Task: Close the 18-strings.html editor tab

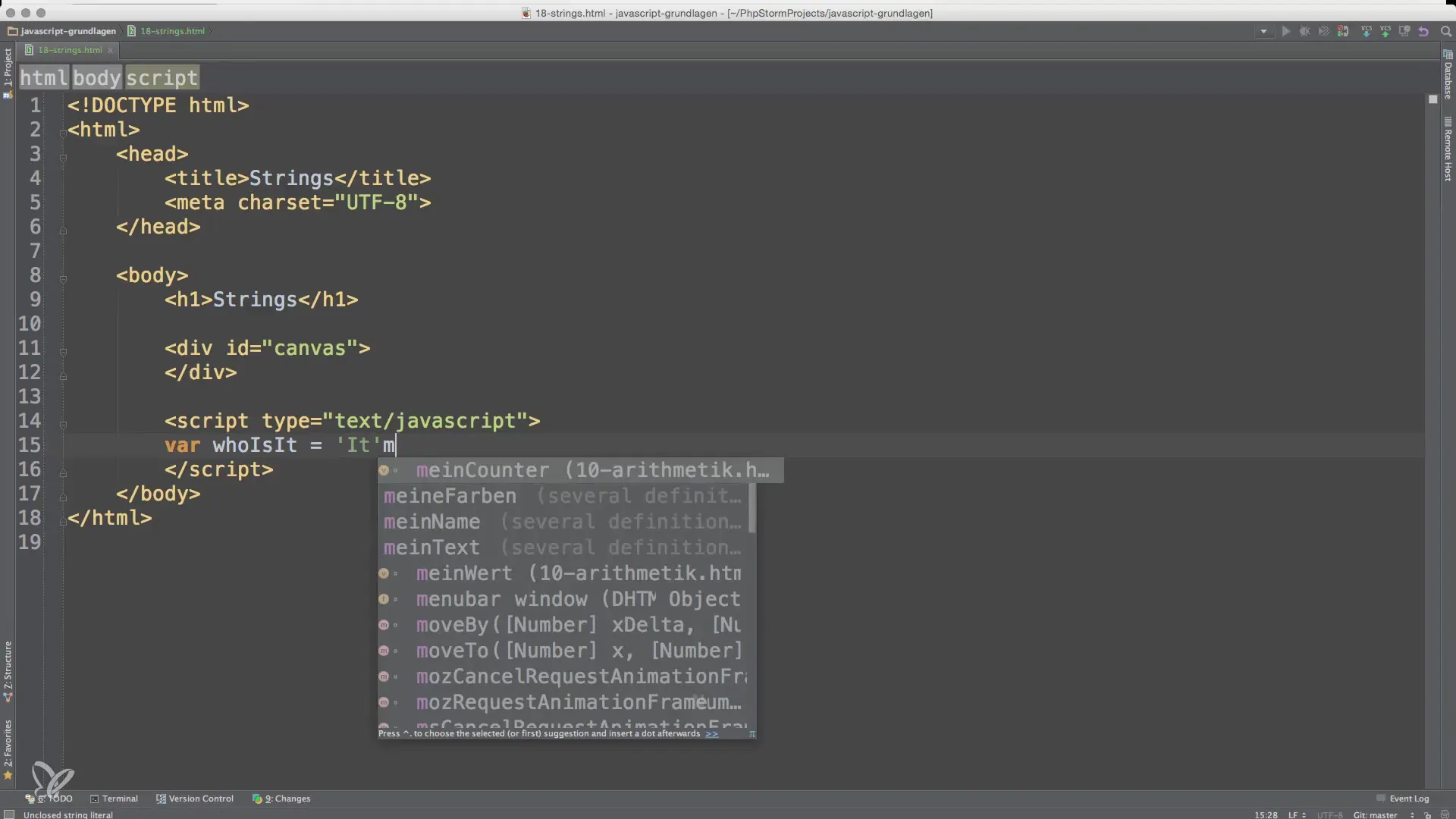Action: pyautogui.click(x=111, y=50)
